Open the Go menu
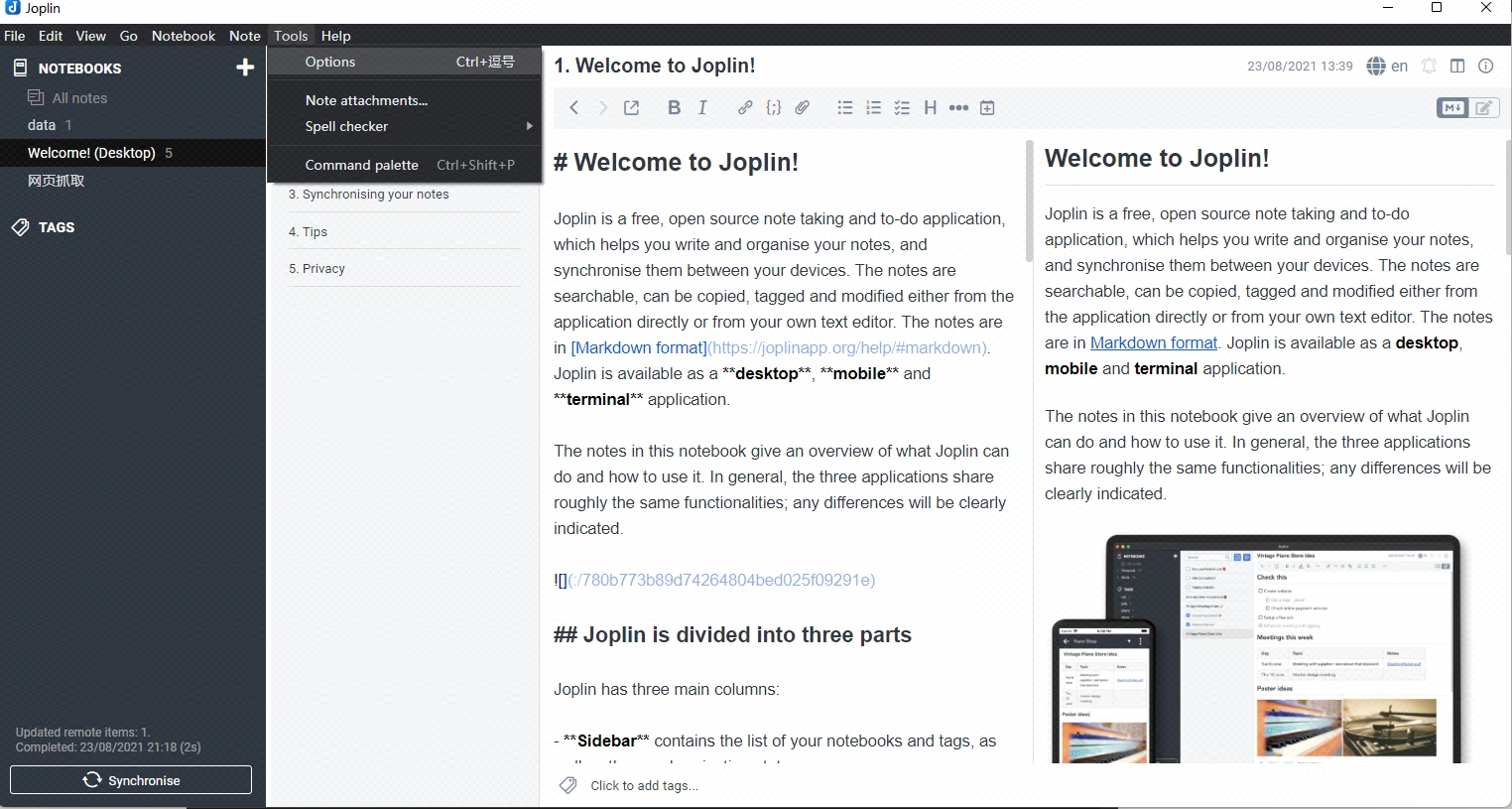Viewport: 1512px width, 809px height. tap(129, 36)
